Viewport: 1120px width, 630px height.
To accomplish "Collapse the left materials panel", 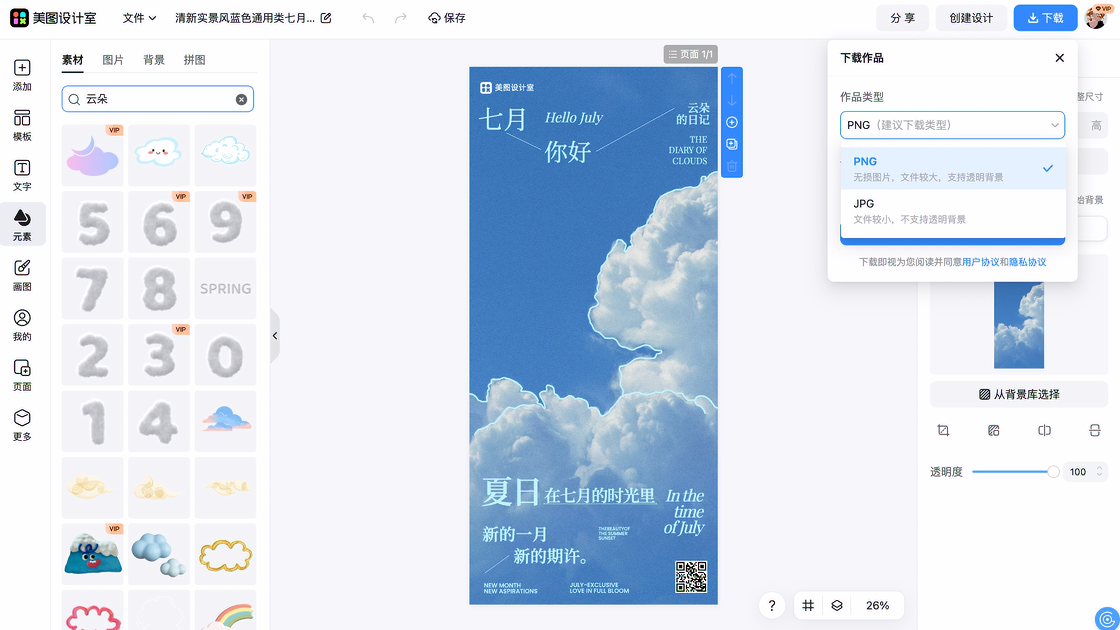I will 275,336.
